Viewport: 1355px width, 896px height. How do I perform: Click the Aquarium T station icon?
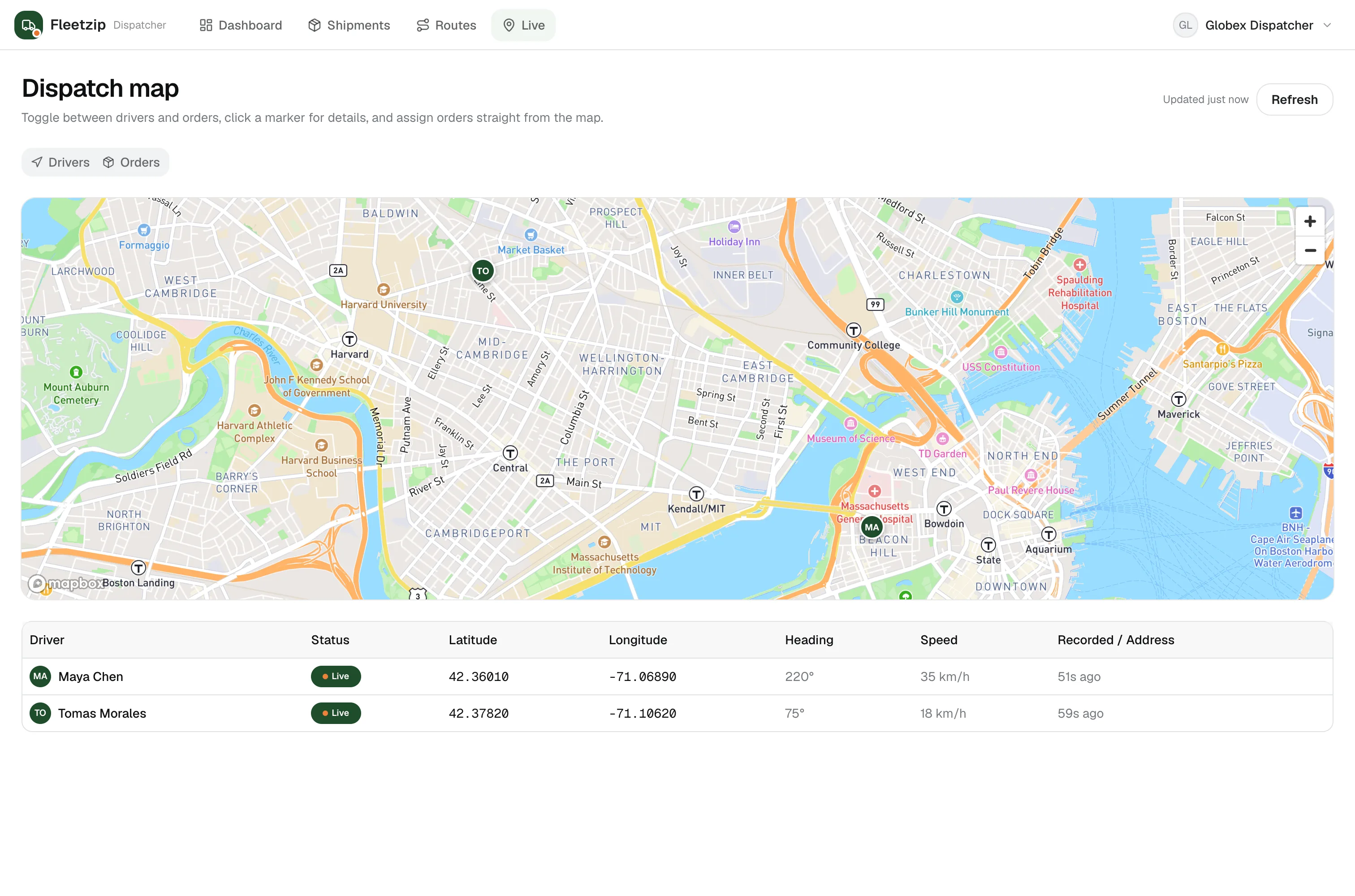pyautogui.click(x=1048, y=534)
